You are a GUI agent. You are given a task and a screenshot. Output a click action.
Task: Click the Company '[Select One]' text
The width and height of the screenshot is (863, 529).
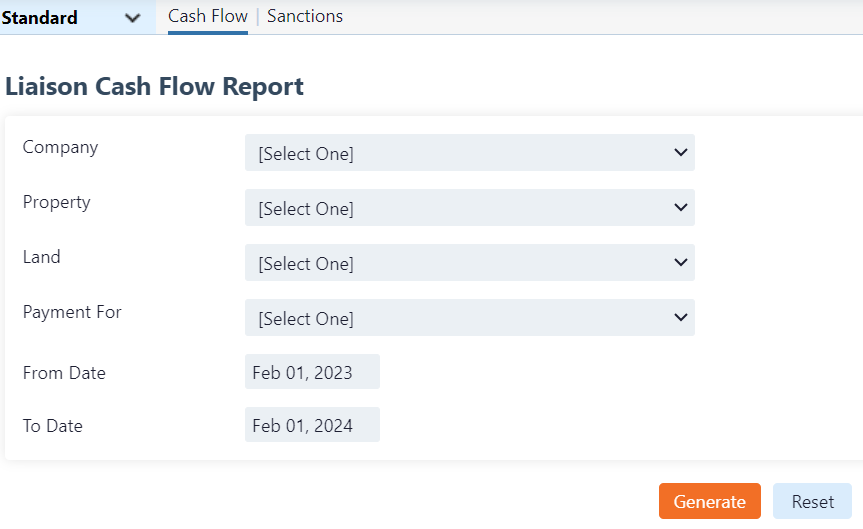coord(306,154)
